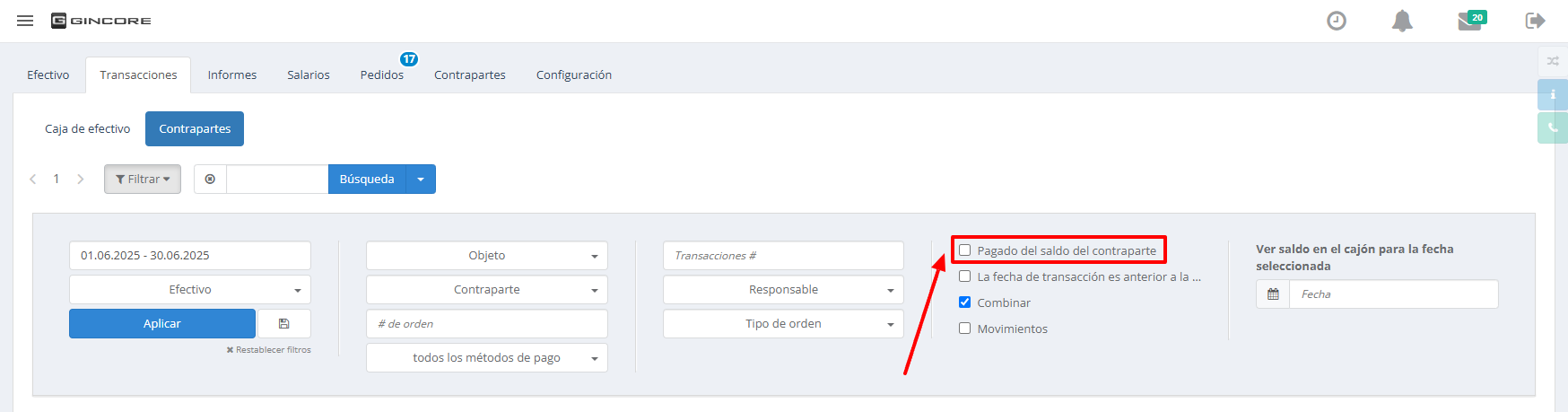Click the 17 badge on Pedidos
Image resolution: width=1568 pixels, height=412 pixels.
(x=409, y=59)
